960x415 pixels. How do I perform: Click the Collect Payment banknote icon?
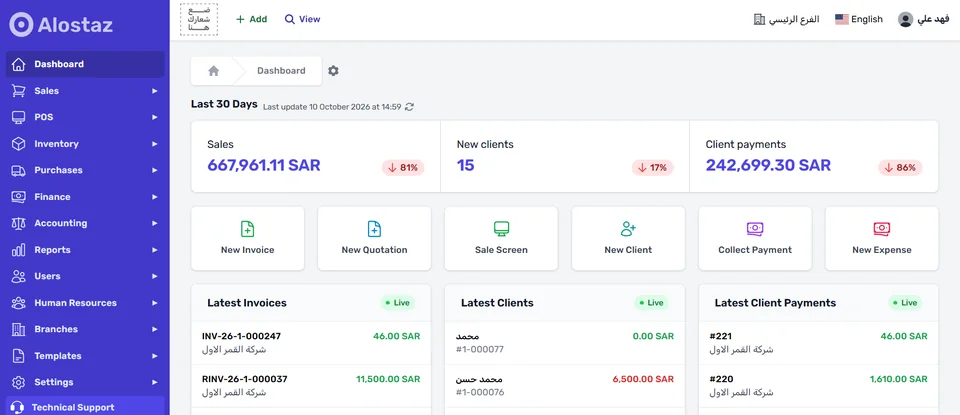[x=755, y=229]
